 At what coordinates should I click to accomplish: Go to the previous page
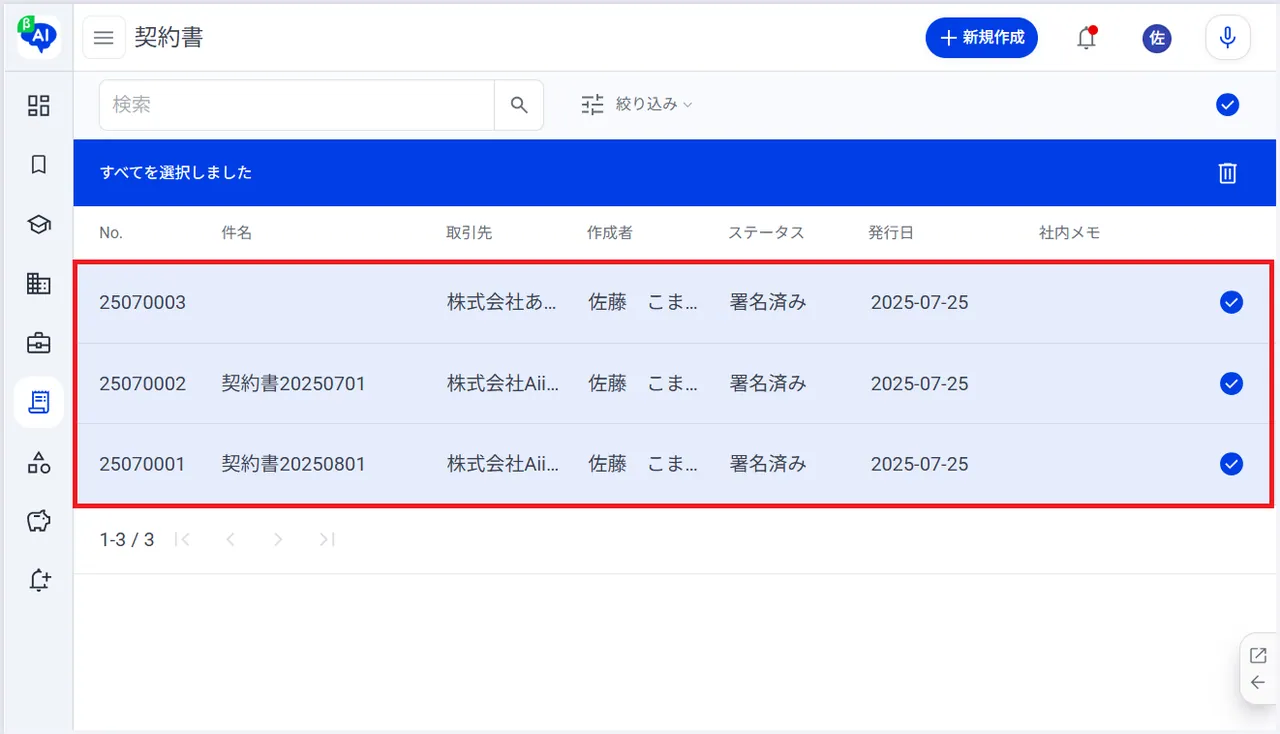tap(230, 540)
